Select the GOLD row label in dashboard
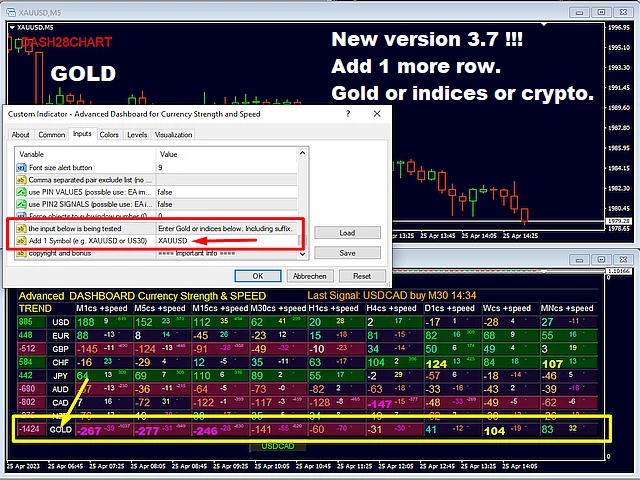640x480 pixels. click(x=62, y=430)
